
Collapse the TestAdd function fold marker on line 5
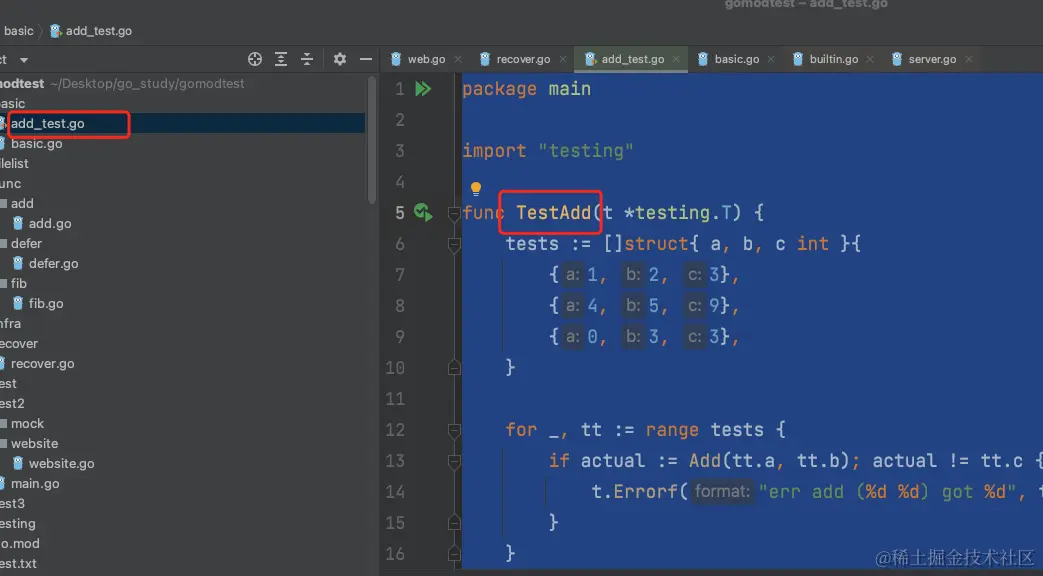454,214
